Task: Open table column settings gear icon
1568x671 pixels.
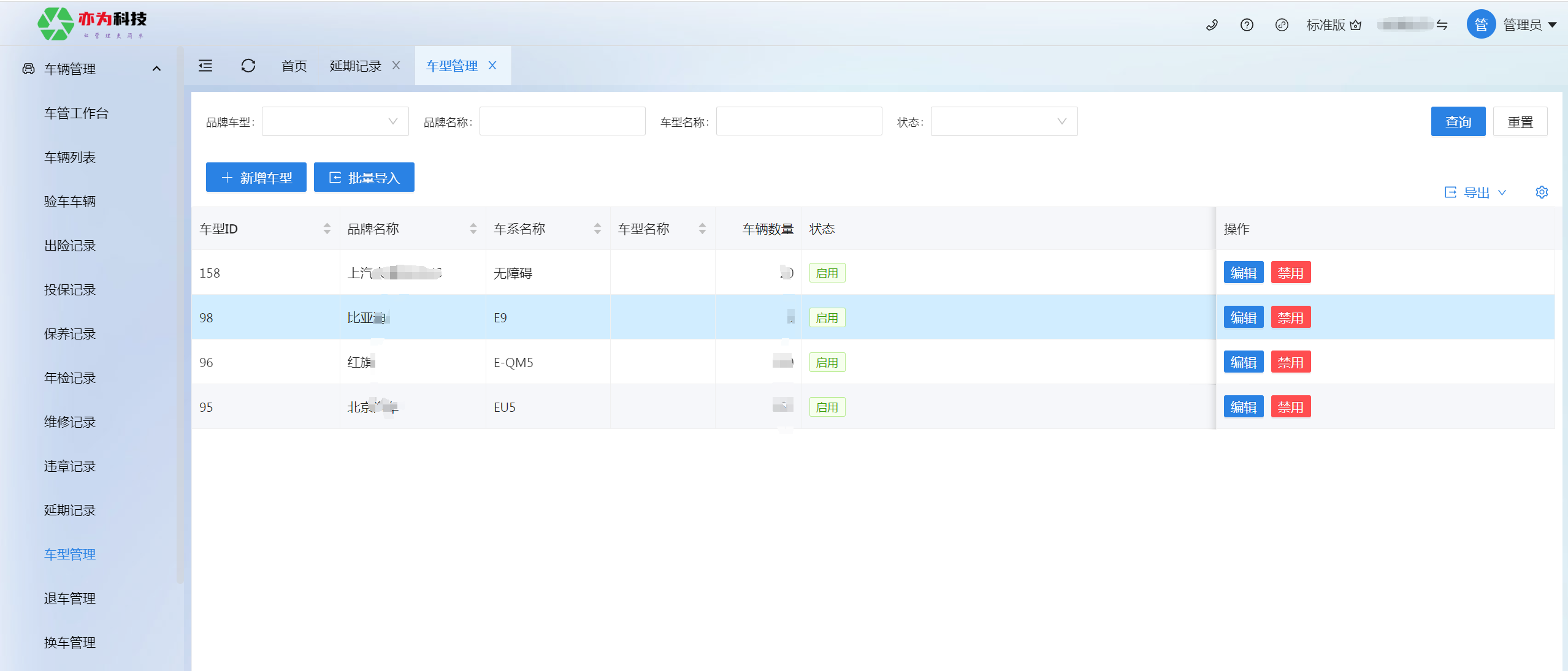Action: (1542, 192)
